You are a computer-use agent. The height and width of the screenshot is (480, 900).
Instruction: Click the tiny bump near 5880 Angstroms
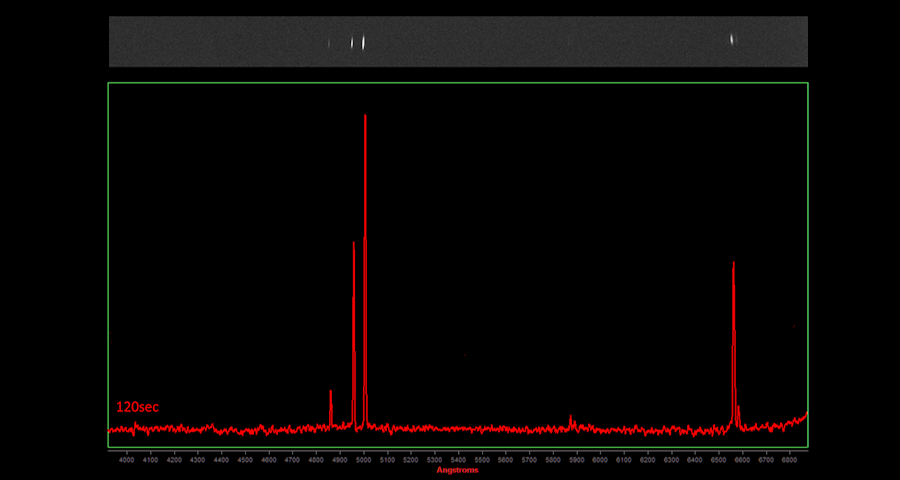click(x=571, y=420)
